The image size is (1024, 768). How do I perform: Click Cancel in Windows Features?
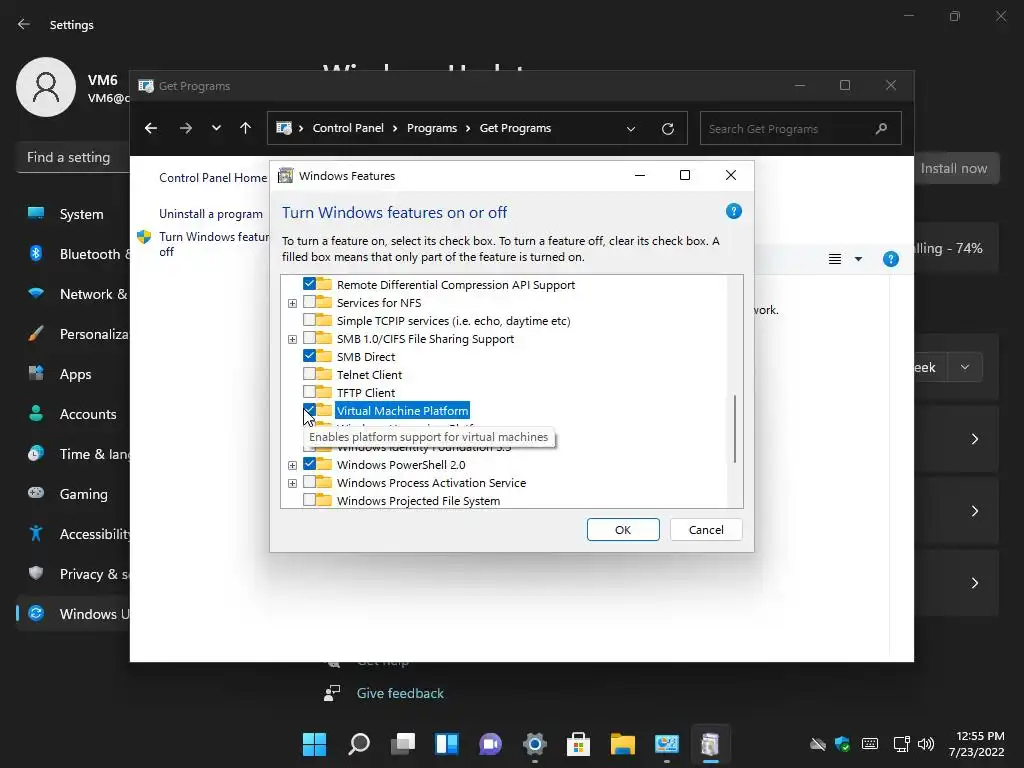click(706, 530)
